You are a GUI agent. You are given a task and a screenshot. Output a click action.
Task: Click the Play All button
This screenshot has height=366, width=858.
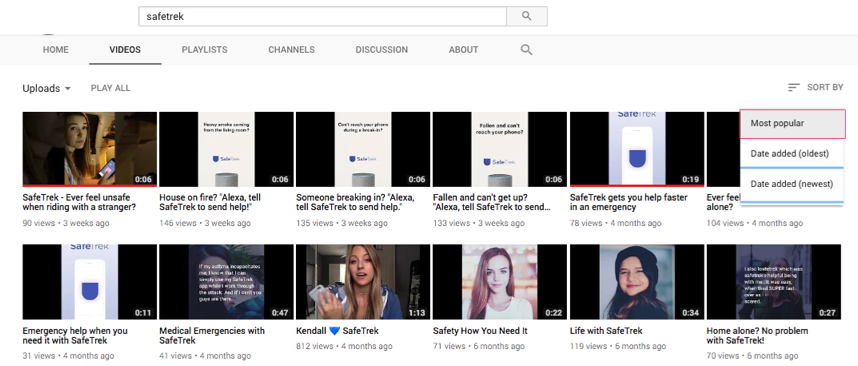tap(111, 88)
